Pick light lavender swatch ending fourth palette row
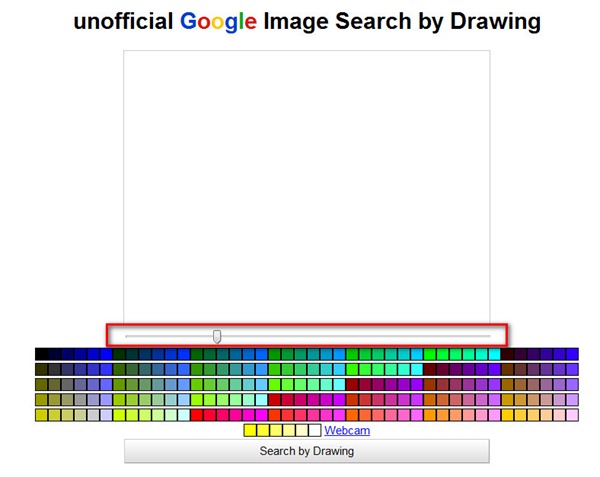The image size is (600, 477). pos(572,400)
